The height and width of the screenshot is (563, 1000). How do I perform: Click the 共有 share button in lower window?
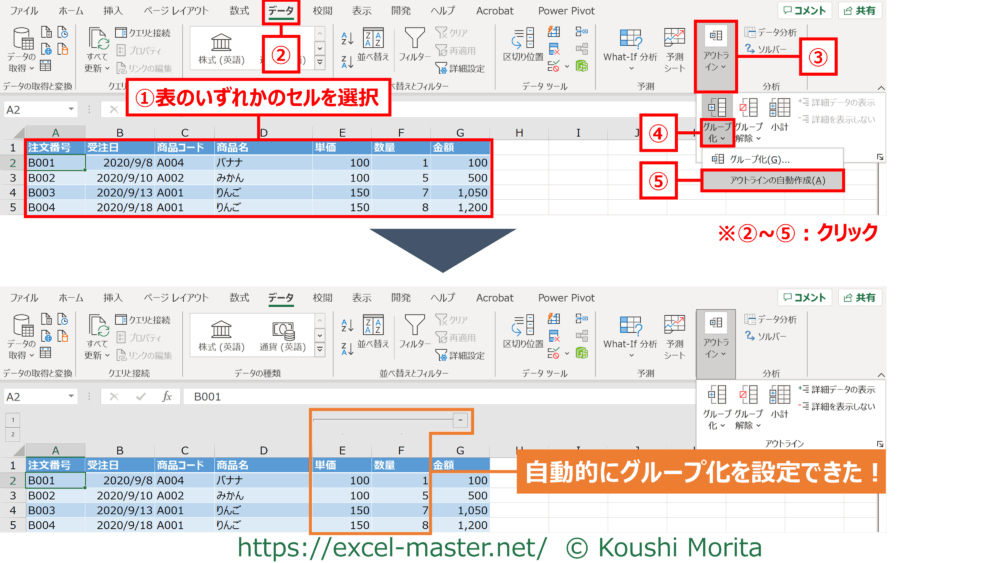point(860,298)
